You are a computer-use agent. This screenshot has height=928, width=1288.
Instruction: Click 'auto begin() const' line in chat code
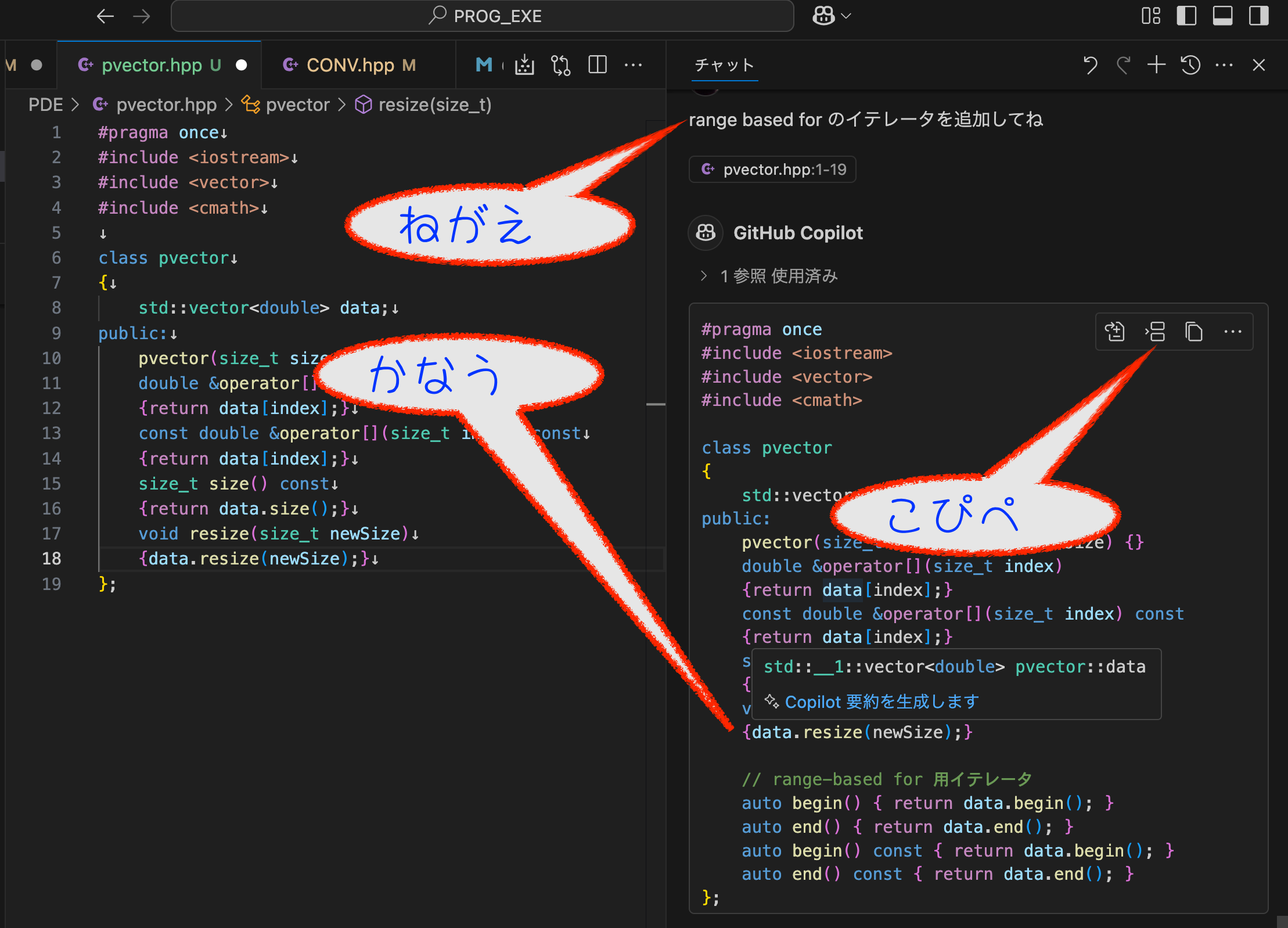pos(958,851)
